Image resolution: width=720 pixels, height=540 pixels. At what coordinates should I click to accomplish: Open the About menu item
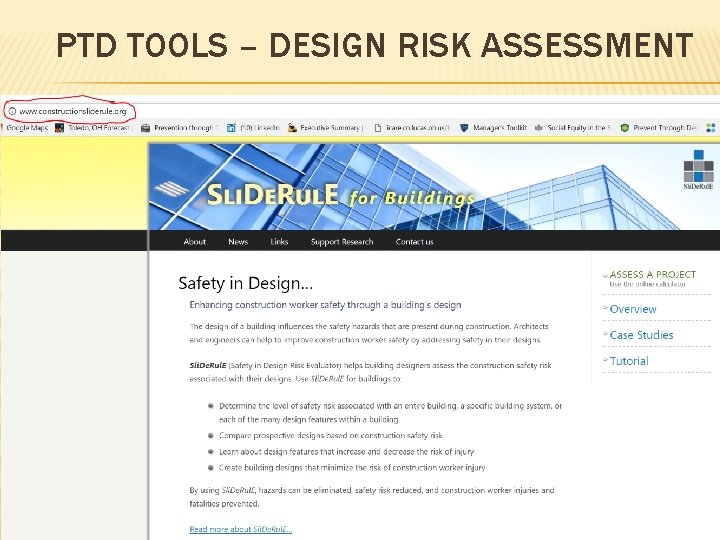pyautogui.click(x=195, y=242)
